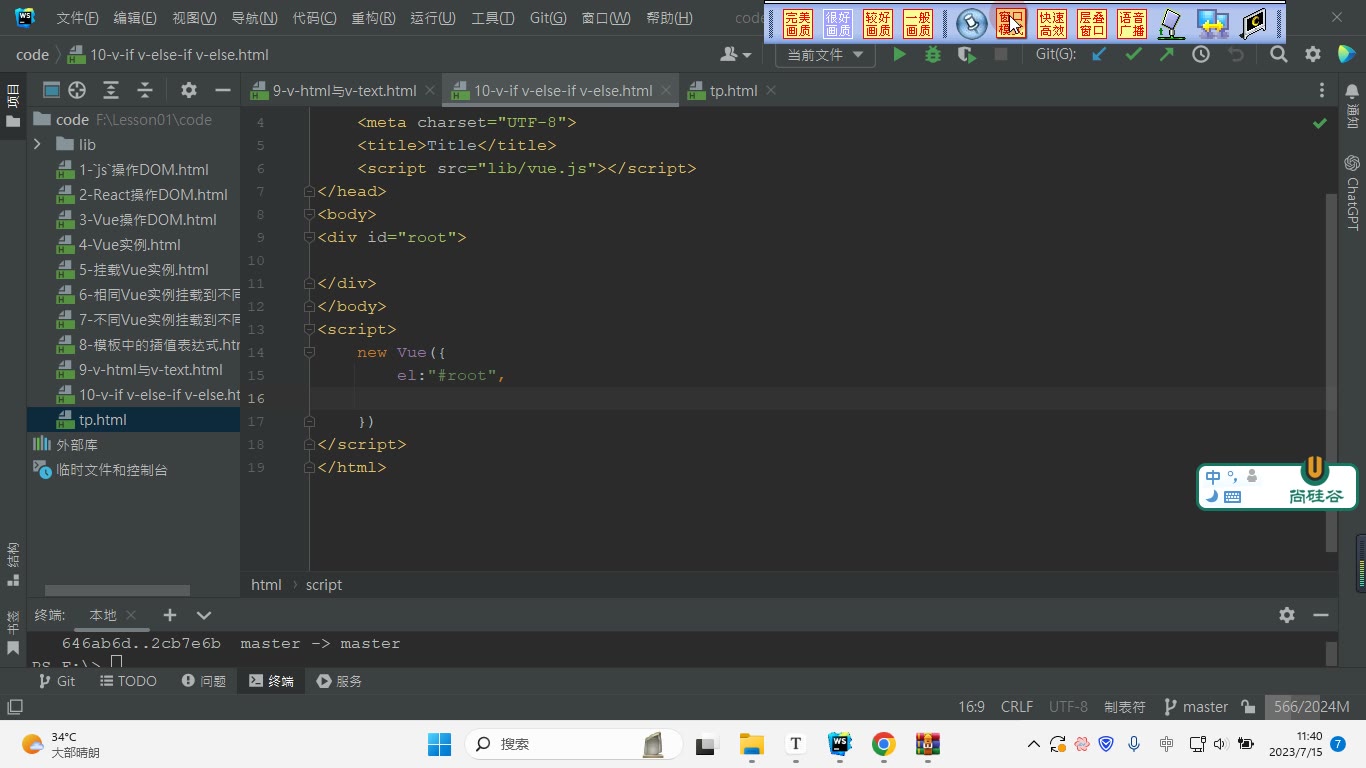
Task: Open IDE settings gear in main toolbar
Action: point(1313,55)
